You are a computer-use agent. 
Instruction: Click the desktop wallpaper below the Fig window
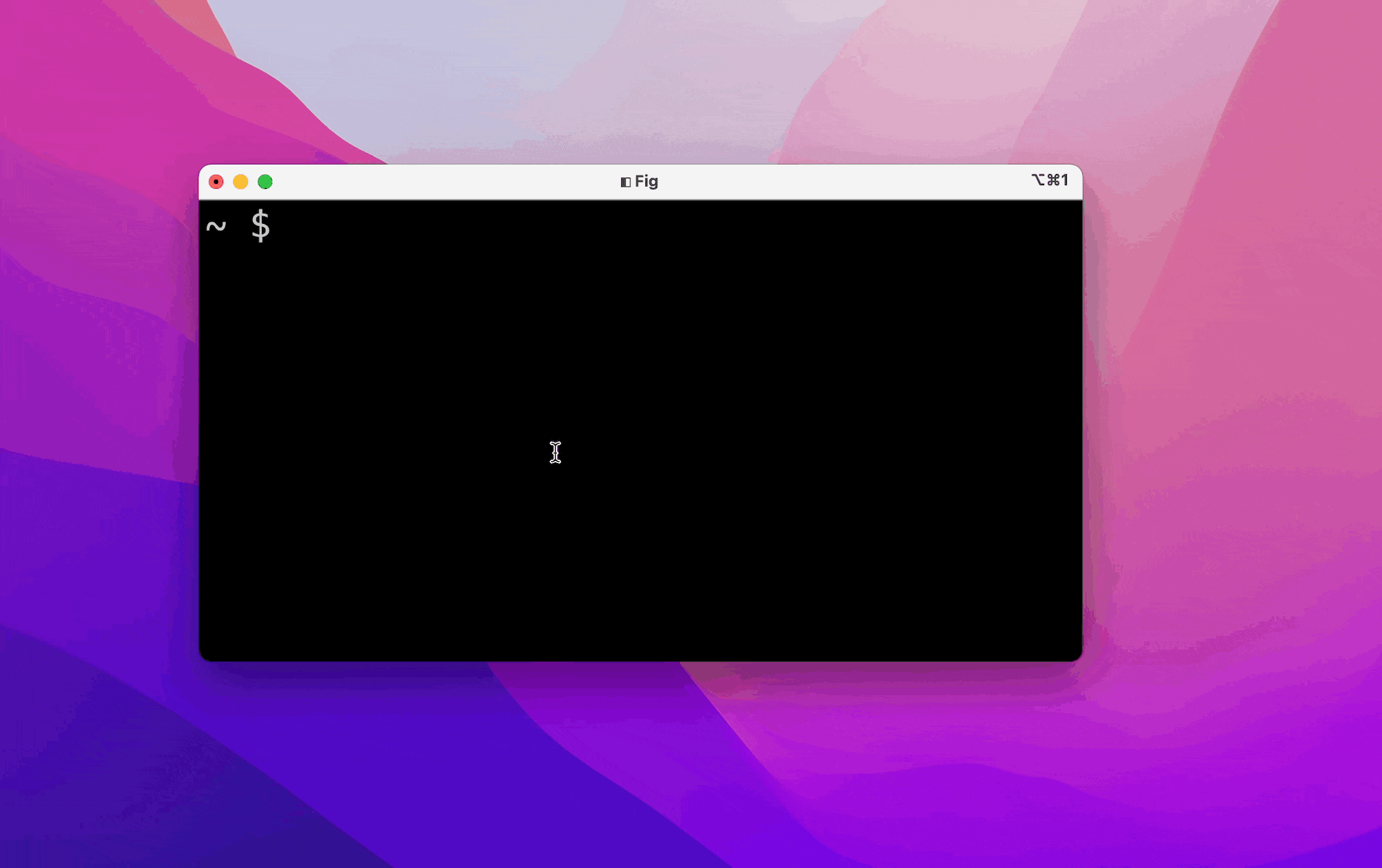coord(641,760)
